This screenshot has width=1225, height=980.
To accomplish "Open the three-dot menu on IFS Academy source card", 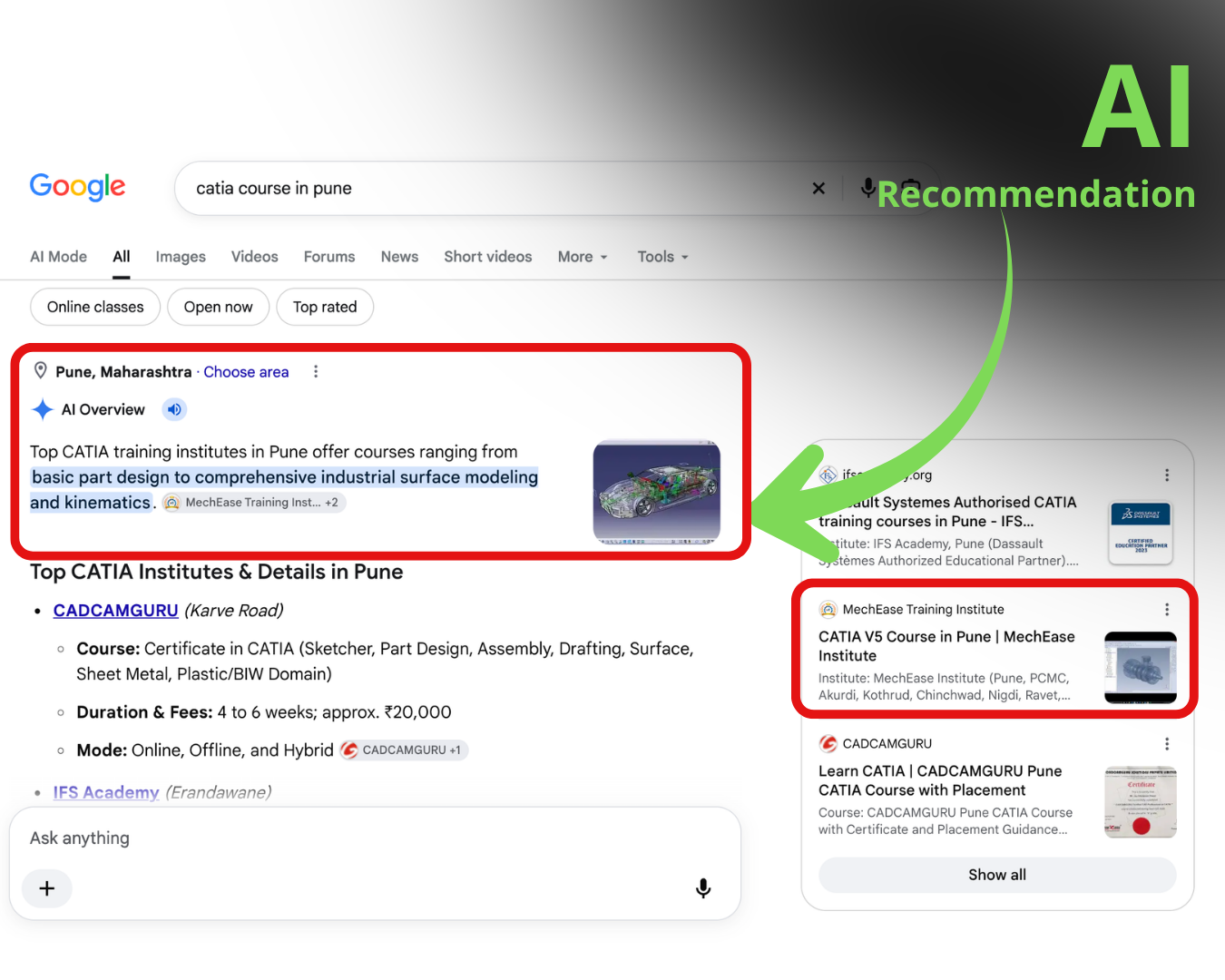I will point(1167,475).
